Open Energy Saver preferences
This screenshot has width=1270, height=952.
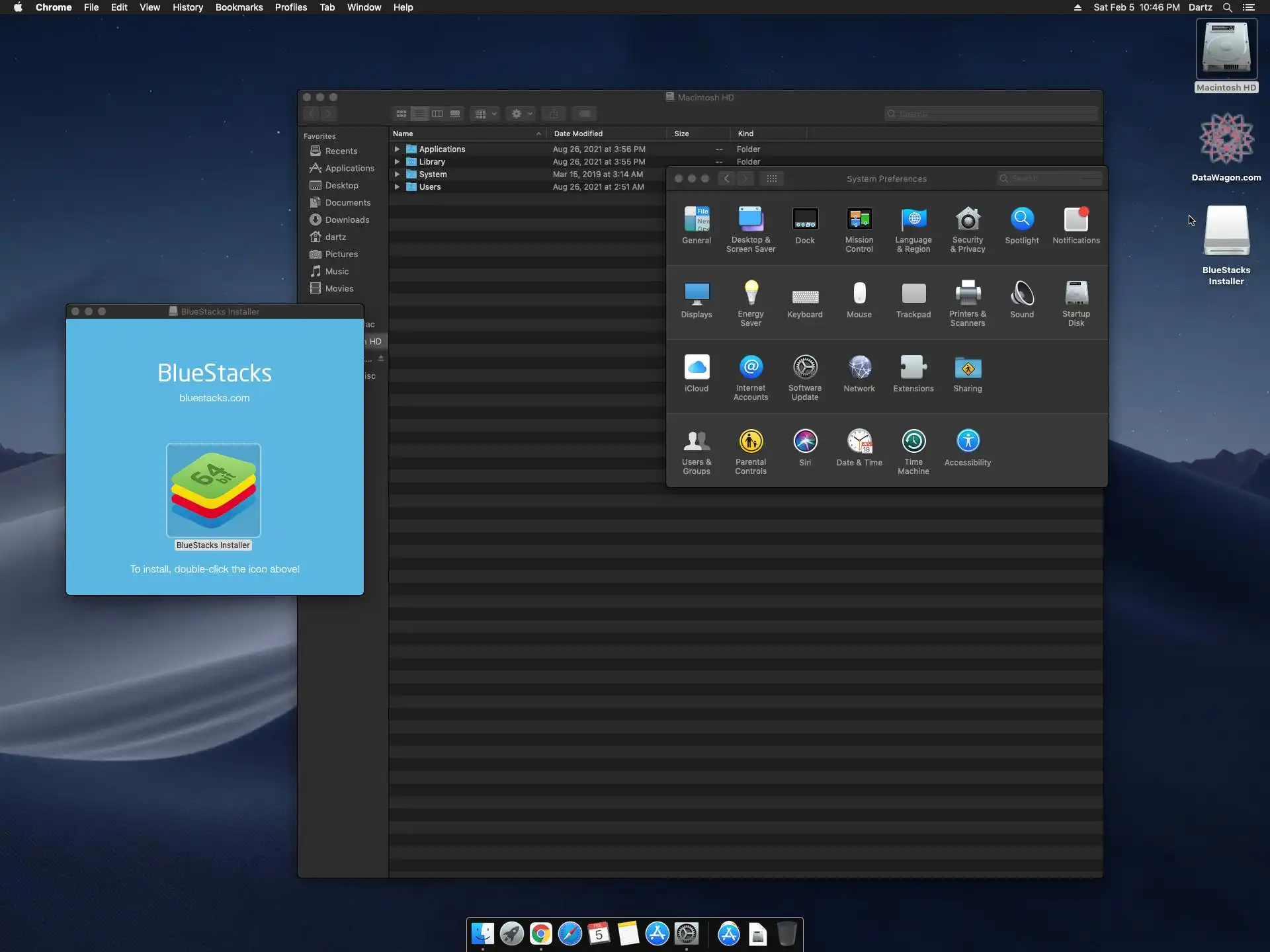pos(750,303)
